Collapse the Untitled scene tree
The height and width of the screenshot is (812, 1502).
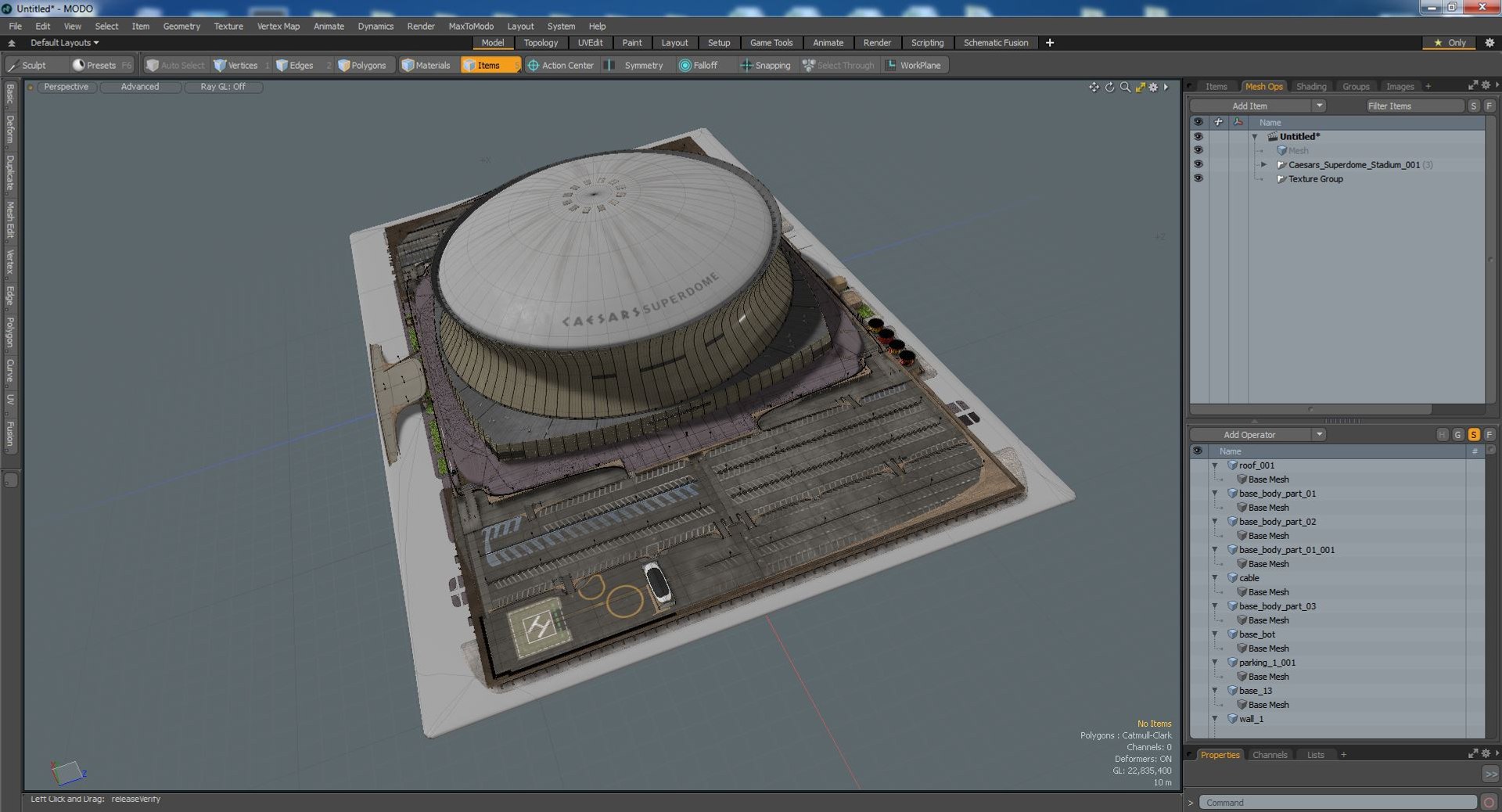pyautogui.click(x=1255, y=137)
